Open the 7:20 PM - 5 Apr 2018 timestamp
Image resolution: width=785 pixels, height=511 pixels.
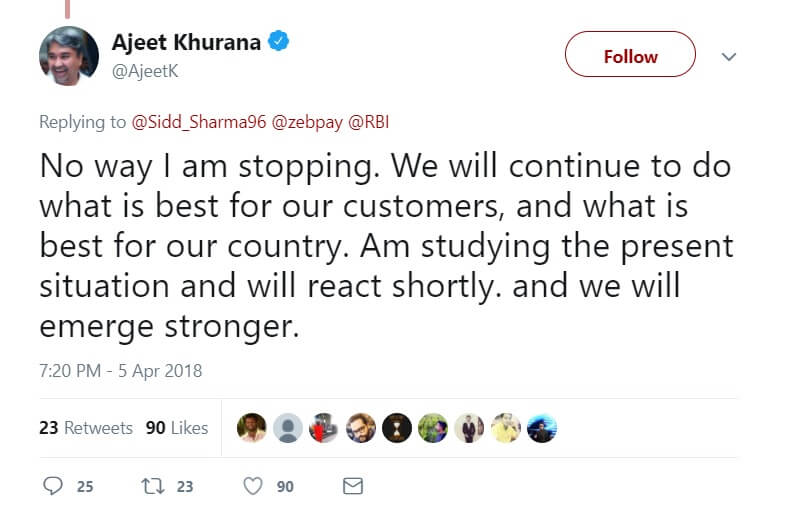pos(120,371)
